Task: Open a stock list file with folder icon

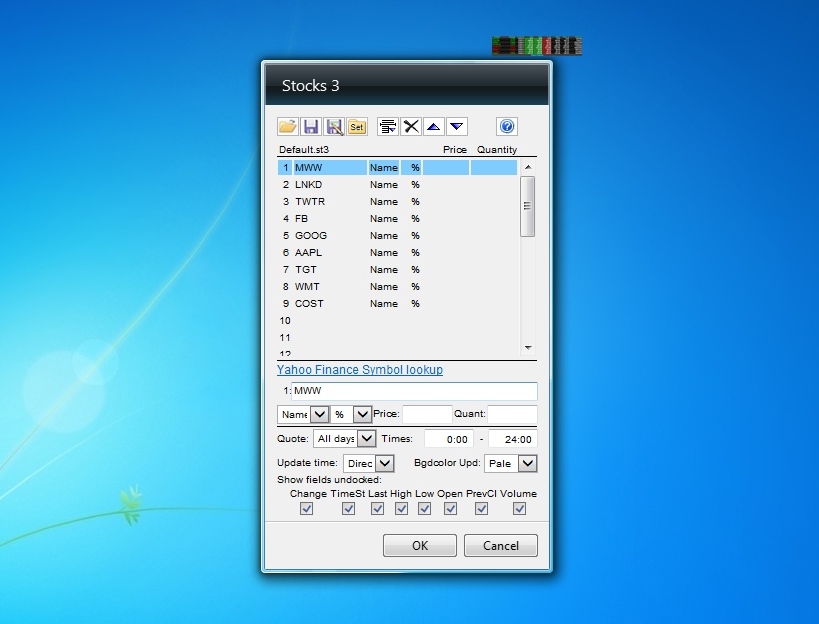Action: 288,126
